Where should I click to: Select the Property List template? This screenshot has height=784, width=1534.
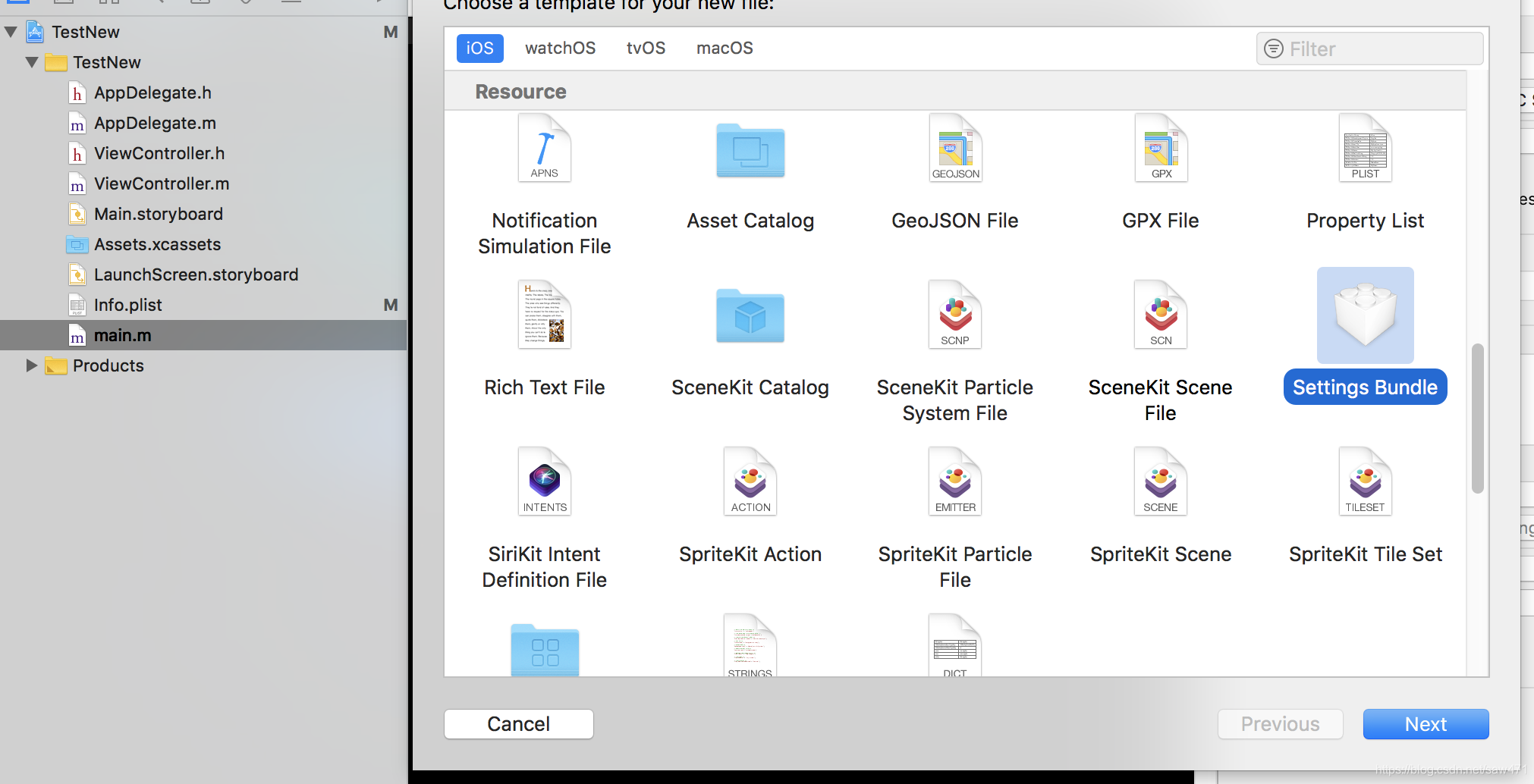point(1365,173)
